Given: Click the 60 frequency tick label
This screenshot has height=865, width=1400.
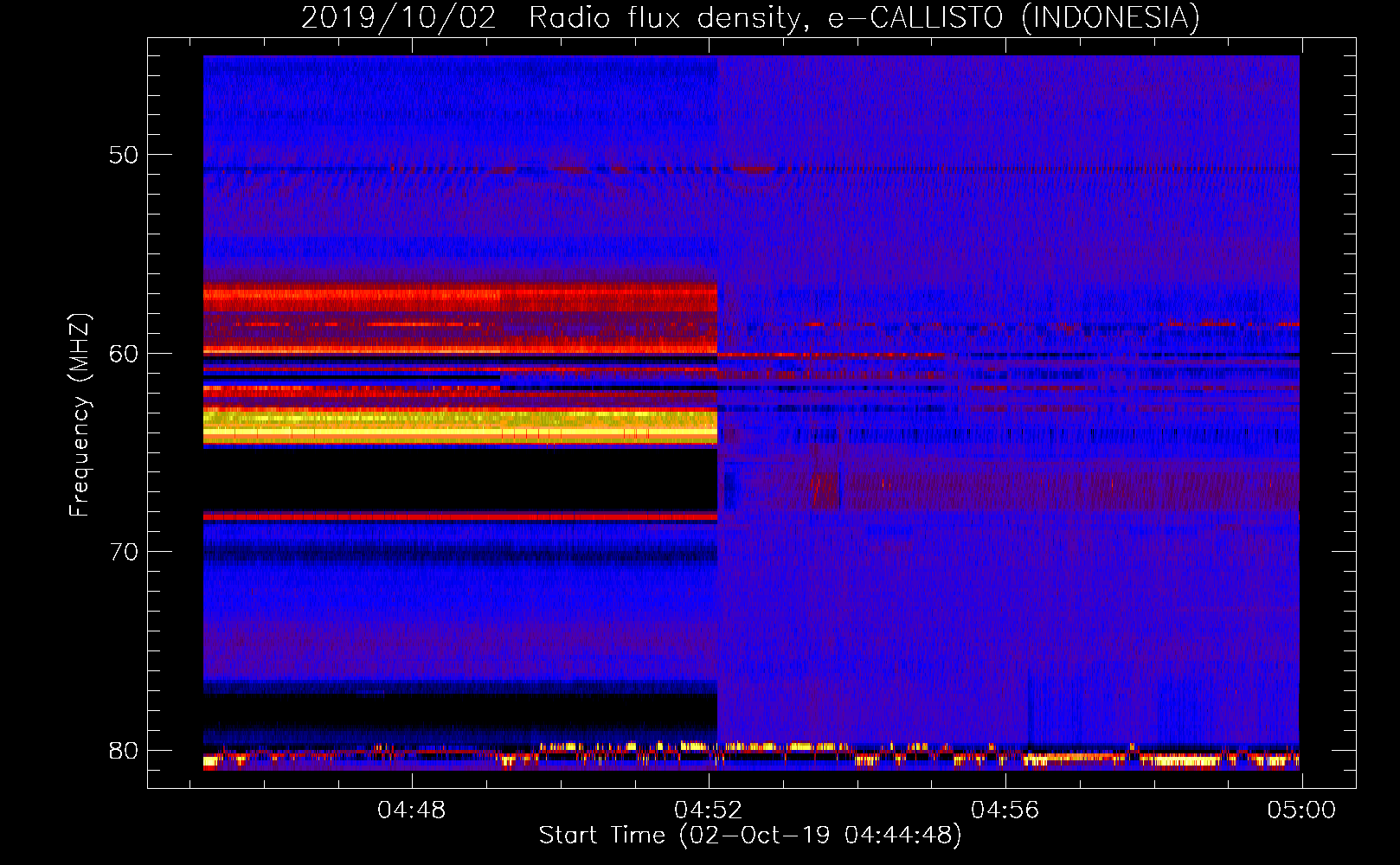Looking at the screenshot, I should click(x=124, y=354).
